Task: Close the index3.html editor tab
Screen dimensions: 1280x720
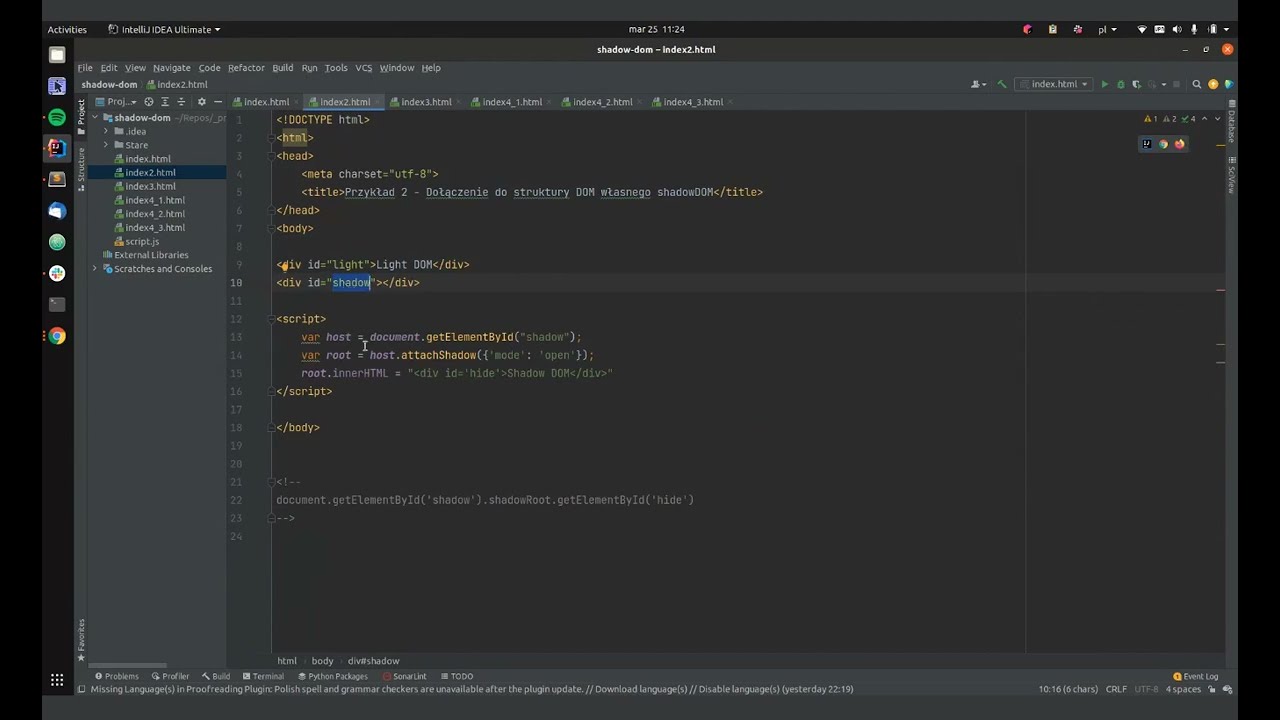Action: [459, 102]
